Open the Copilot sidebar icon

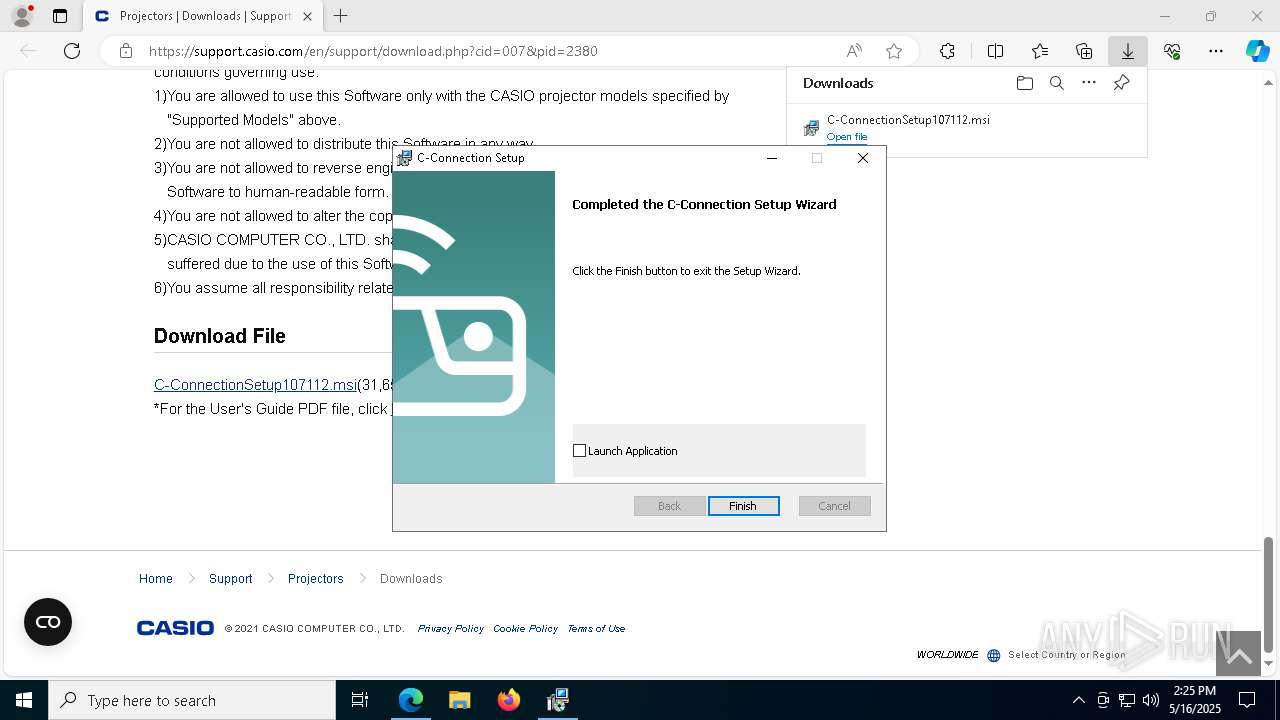click(x=1257, y=51)
